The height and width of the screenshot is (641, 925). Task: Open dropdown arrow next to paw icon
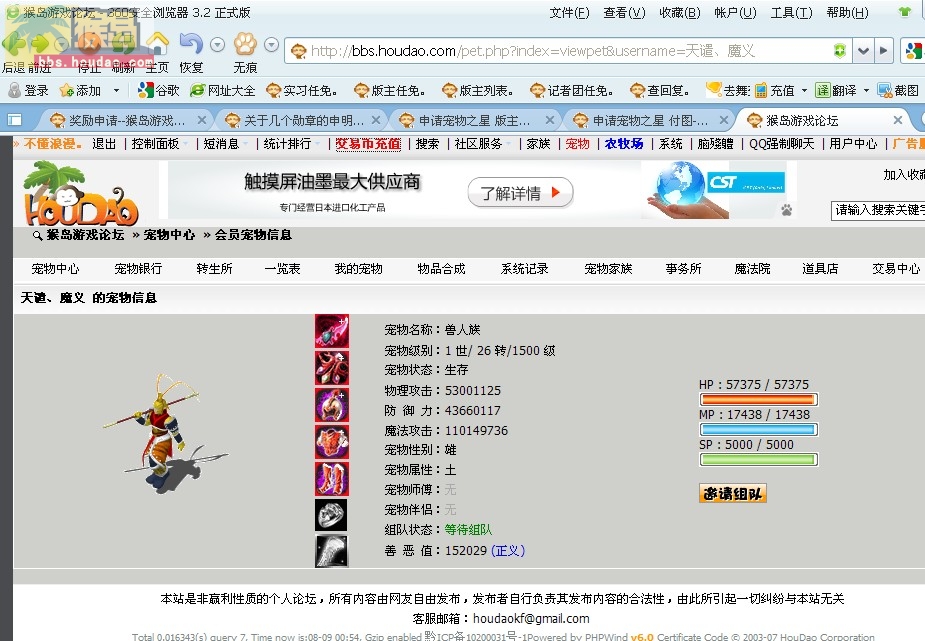pos(271,45)
